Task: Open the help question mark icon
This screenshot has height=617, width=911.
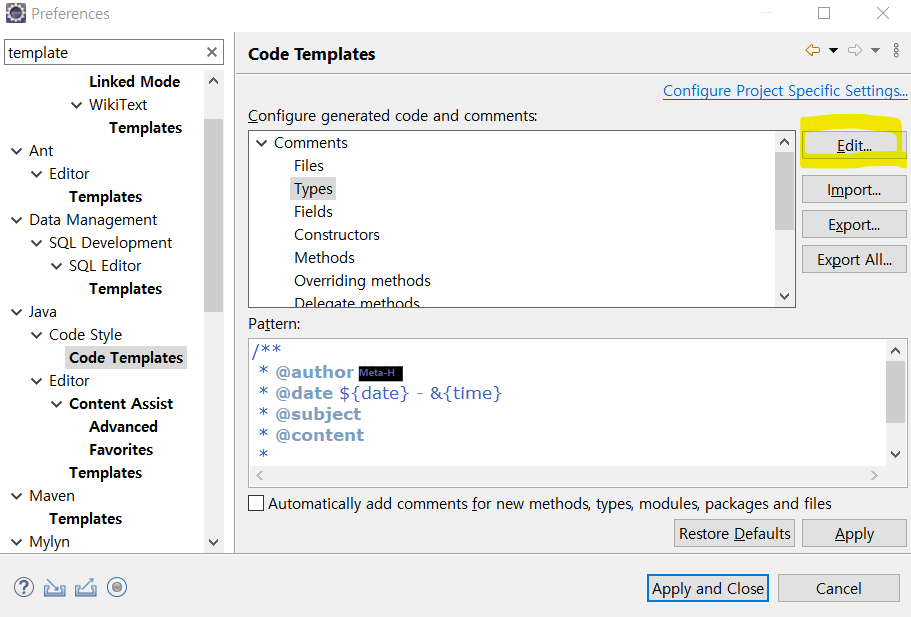Action: pyautogui.click(x=24, y=587)
